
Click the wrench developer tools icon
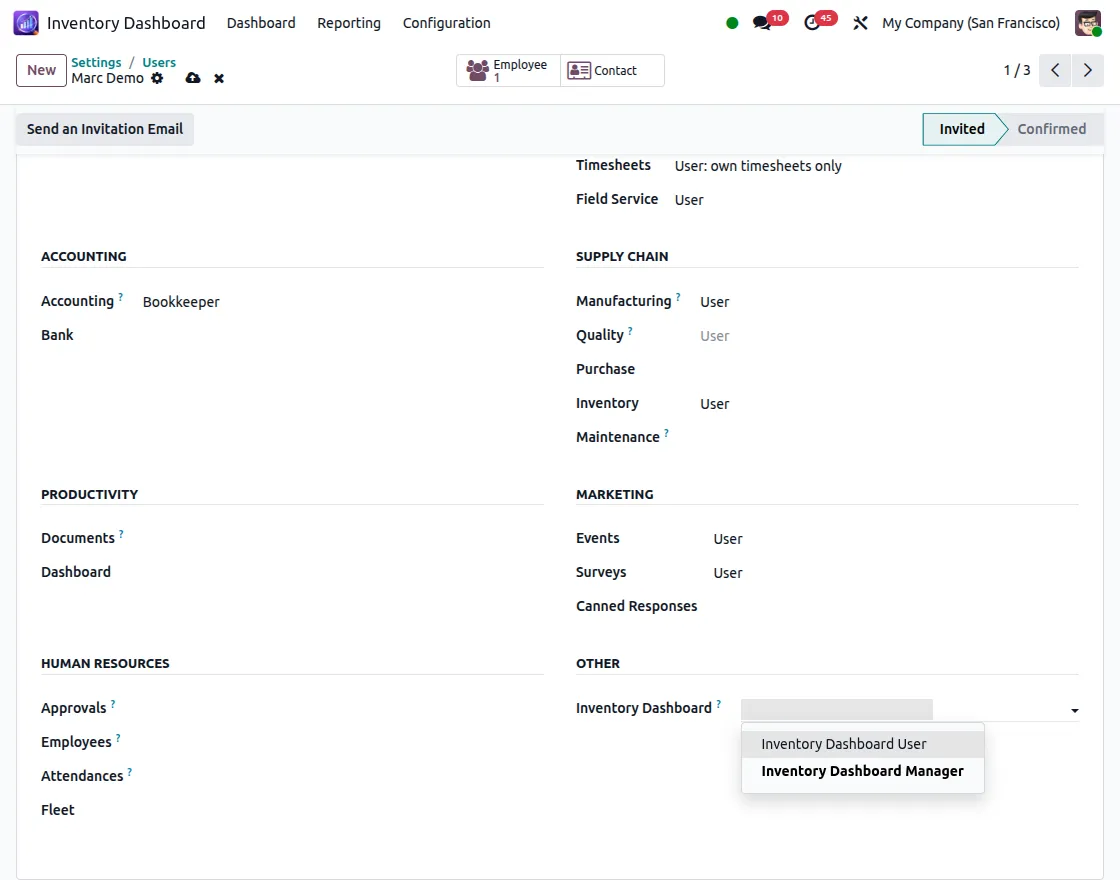(x=860, y=22)
